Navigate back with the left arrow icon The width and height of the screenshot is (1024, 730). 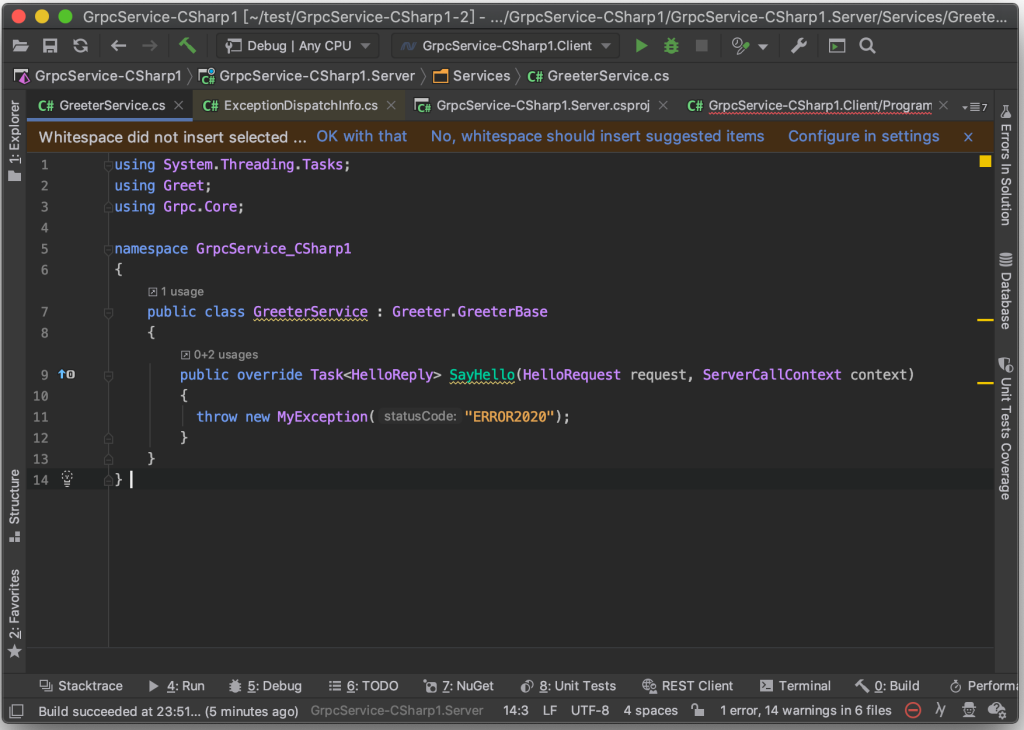point(118,46)
